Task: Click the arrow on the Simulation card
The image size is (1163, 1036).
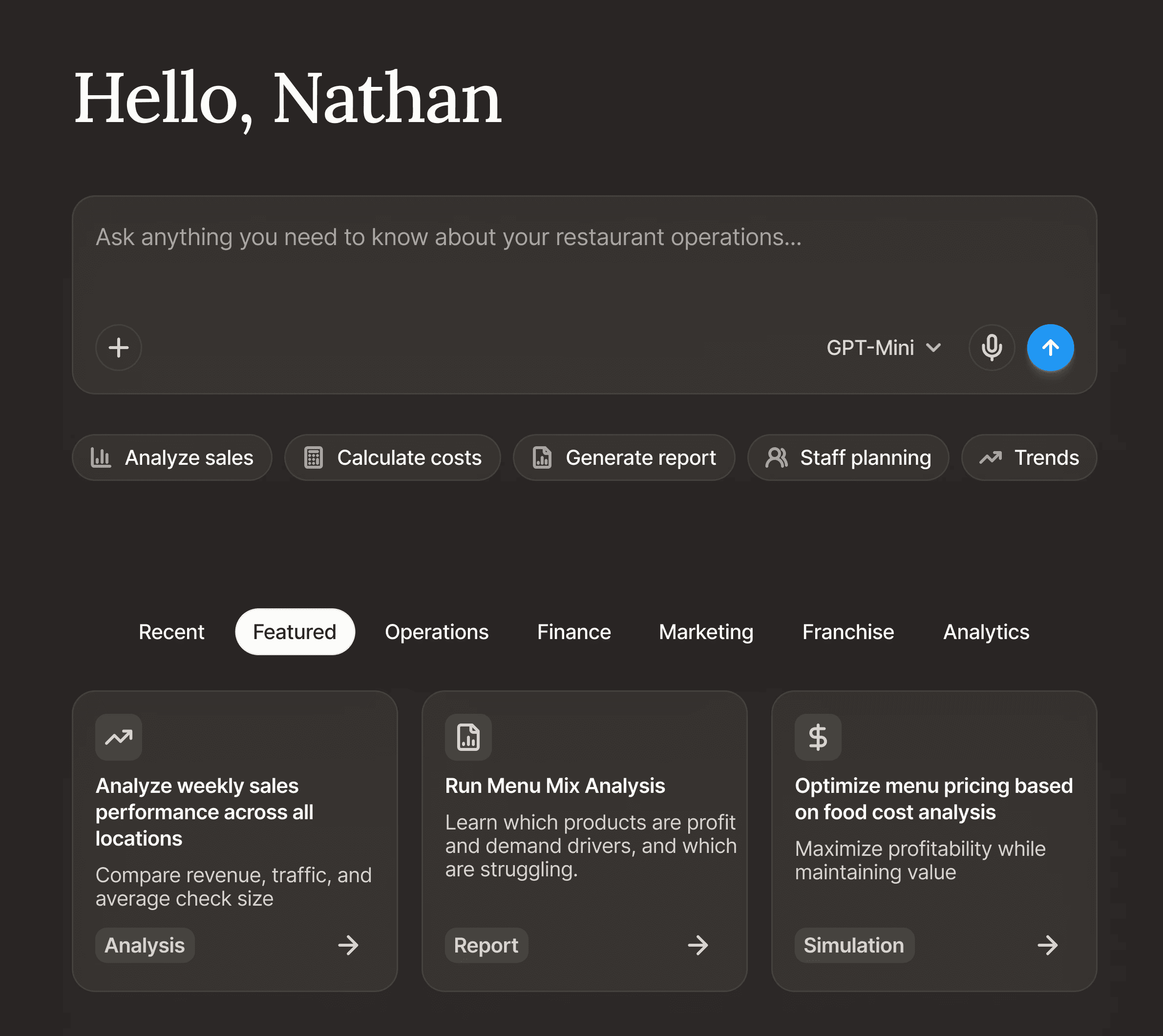Action: (x=1047, y=946)
